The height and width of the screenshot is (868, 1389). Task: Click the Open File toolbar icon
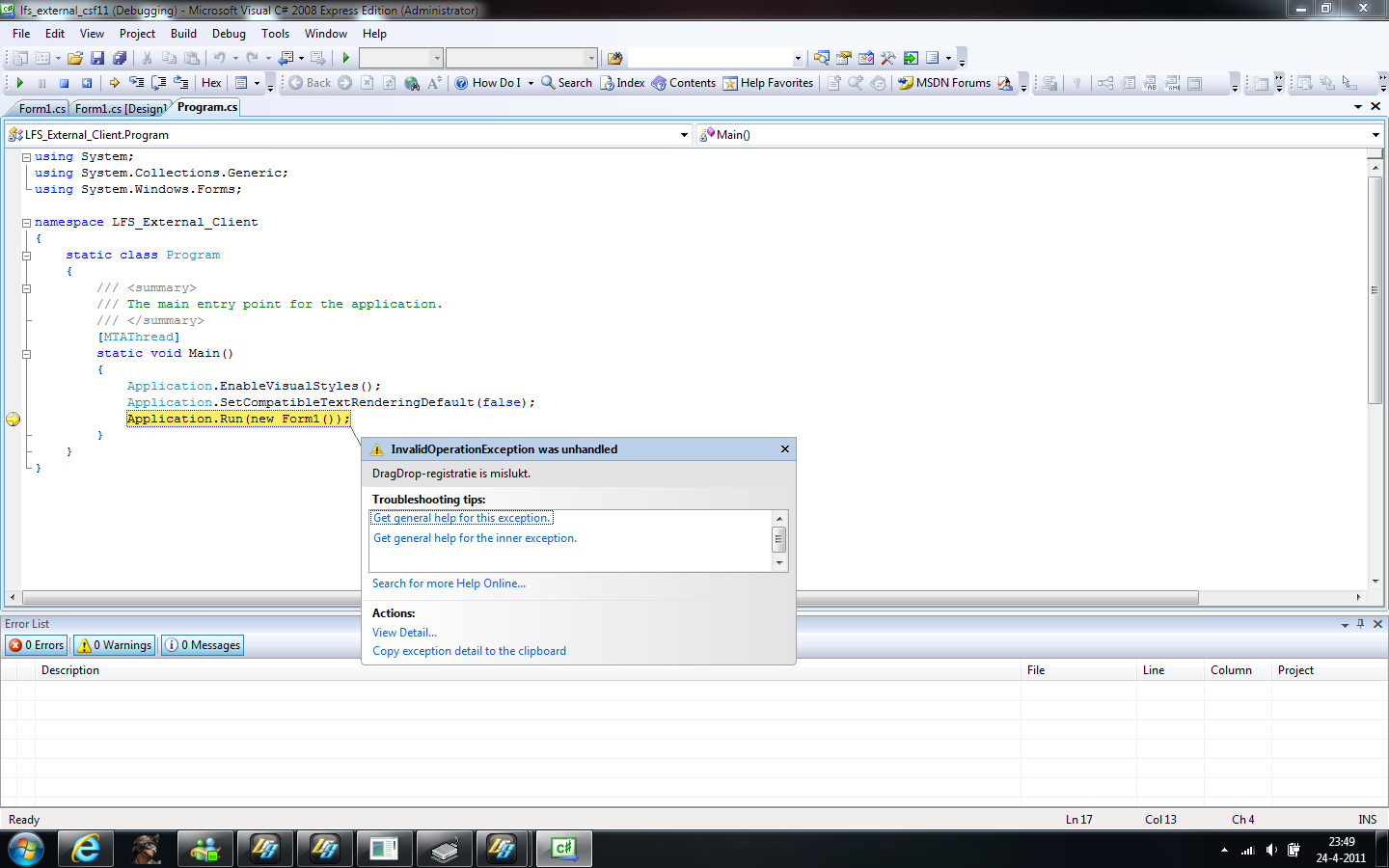(75, 58)
